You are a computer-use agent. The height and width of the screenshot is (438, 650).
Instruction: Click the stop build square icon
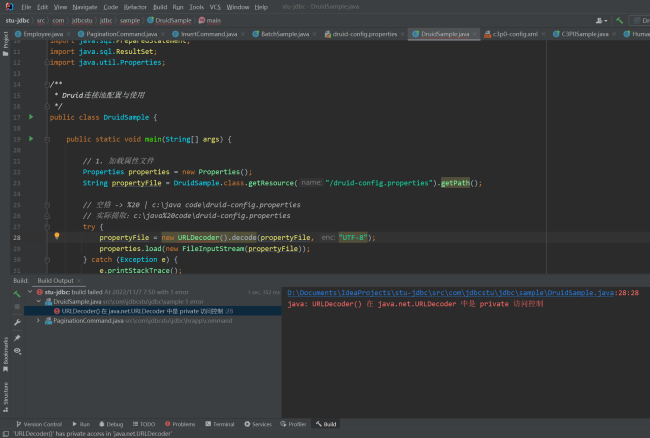pos(18,307)
